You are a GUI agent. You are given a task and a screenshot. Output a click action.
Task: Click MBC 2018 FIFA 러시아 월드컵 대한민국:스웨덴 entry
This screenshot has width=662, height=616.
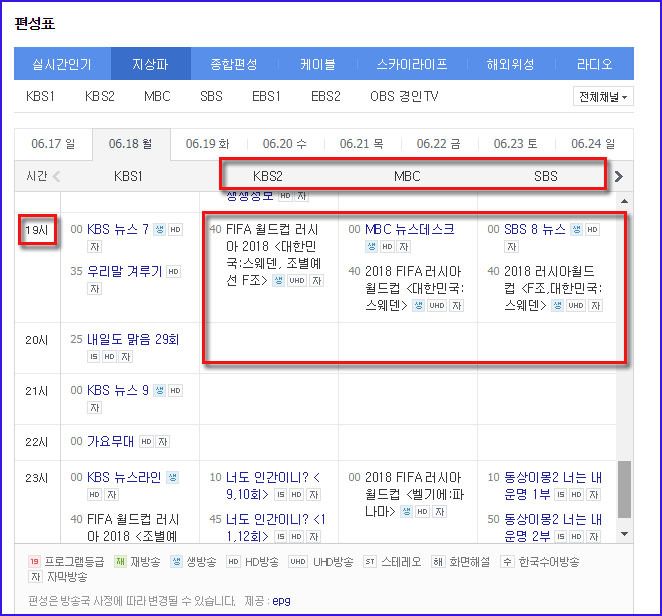414,288
